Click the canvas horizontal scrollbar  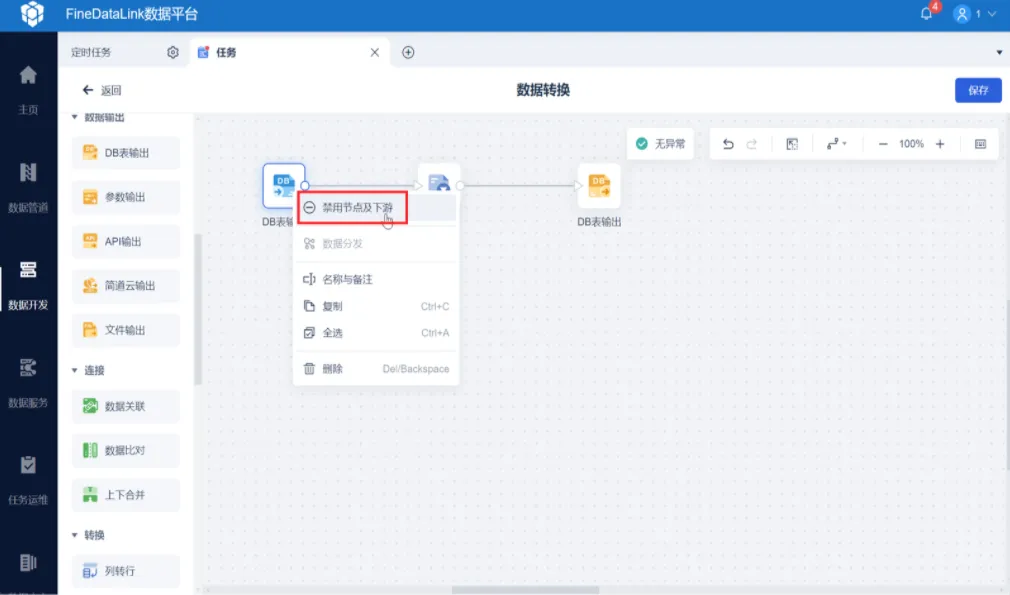[525, 590]
